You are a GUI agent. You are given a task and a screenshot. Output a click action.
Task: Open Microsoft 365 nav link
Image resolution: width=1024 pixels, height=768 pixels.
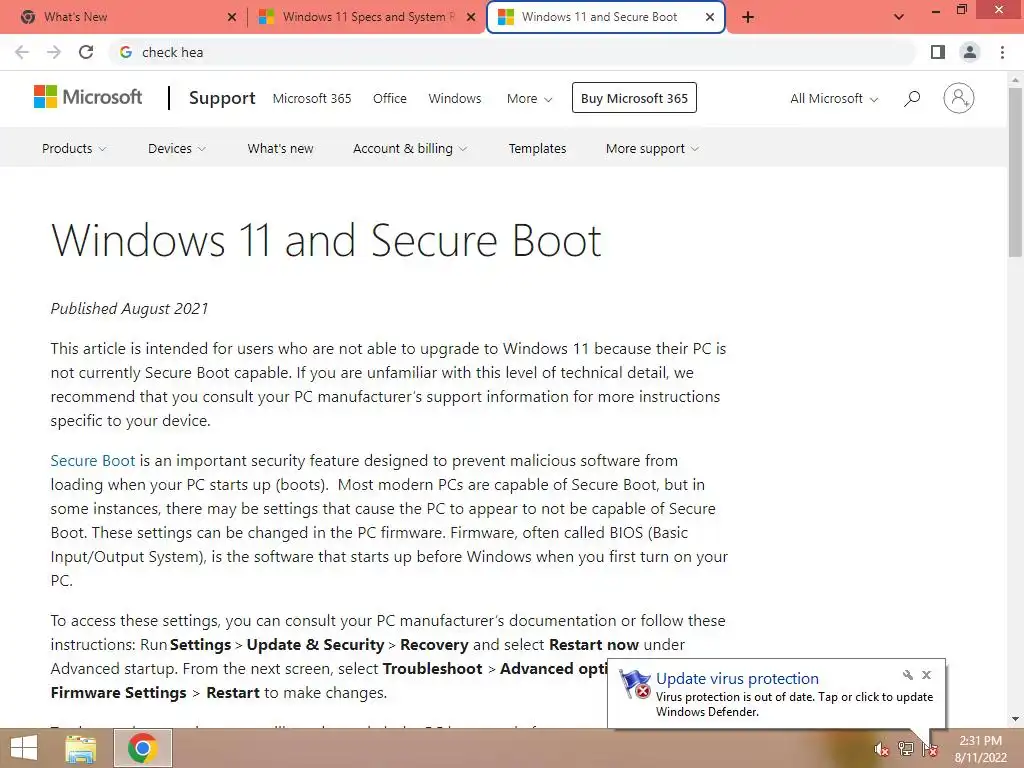pos(312,99)
